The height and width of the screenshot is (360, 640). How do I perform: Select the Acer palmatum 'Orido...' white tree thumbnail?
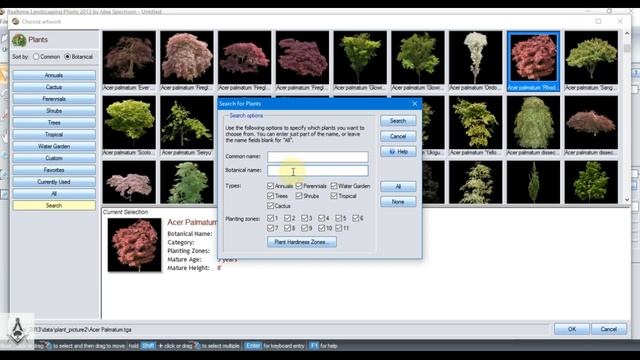click(476, 58)
